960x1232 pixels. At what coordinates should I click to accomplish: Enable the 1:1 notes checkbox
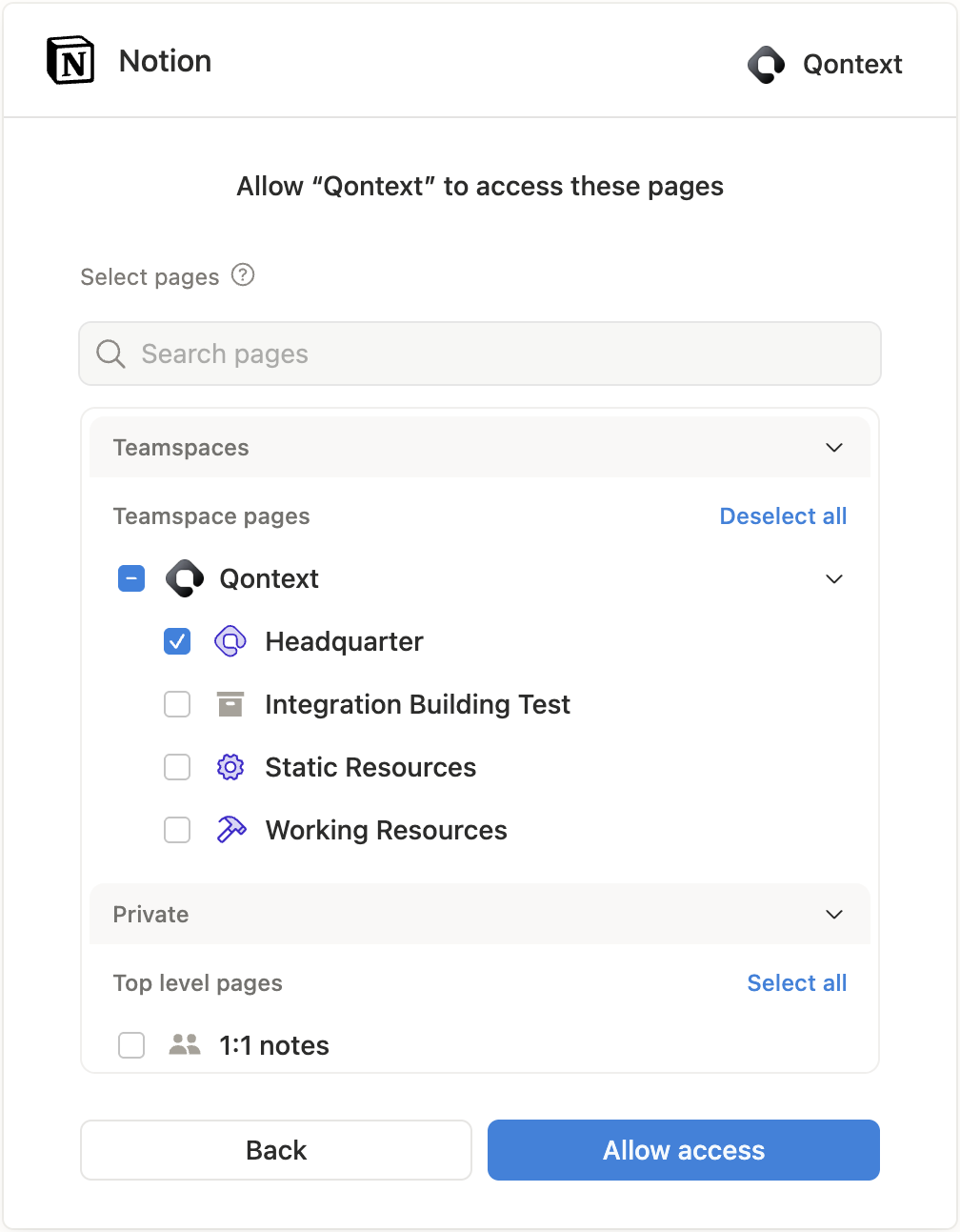pyautogui.click(x=130, y=1044)
